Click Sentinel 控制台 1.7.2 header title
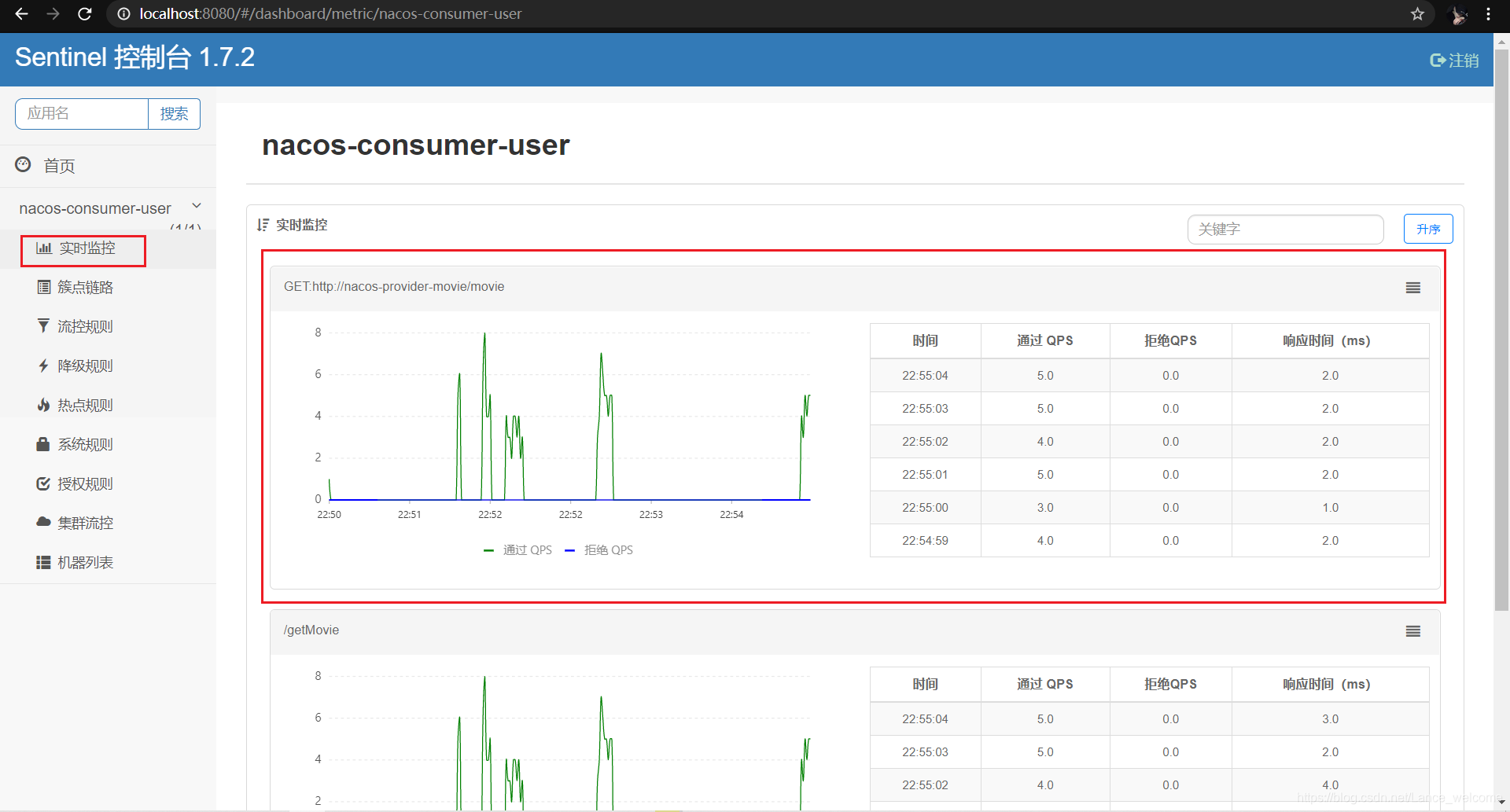This screenshot has width=1510, height=812. (134, 57)
